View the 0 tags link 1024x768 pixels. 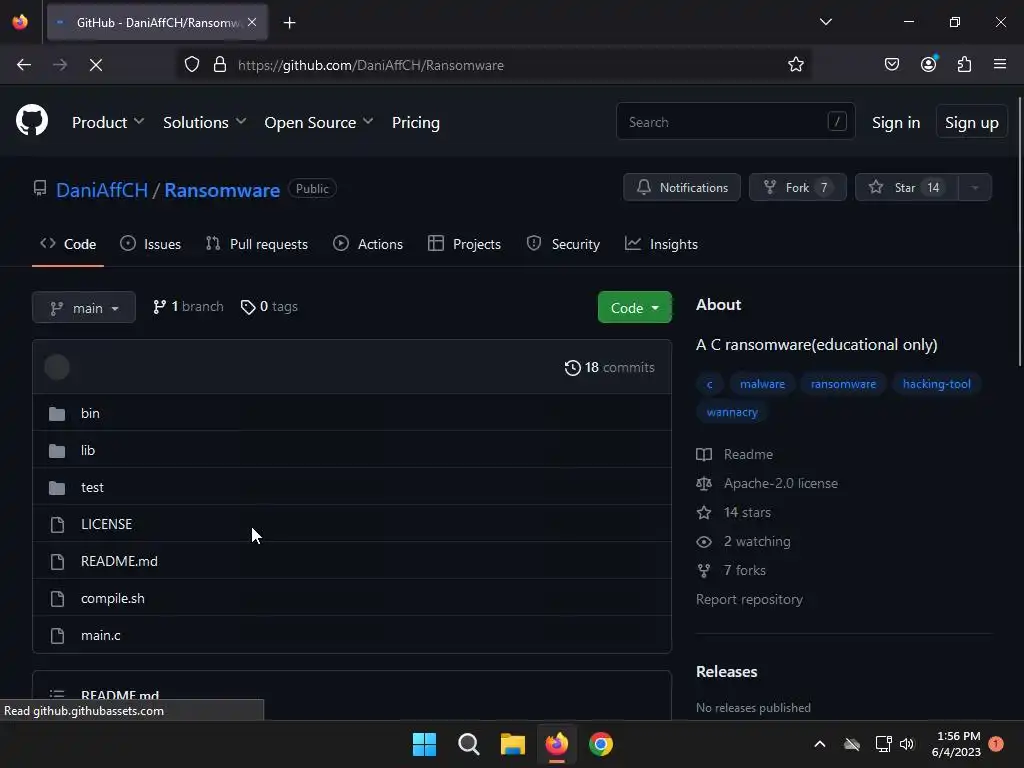pos(269,307)
